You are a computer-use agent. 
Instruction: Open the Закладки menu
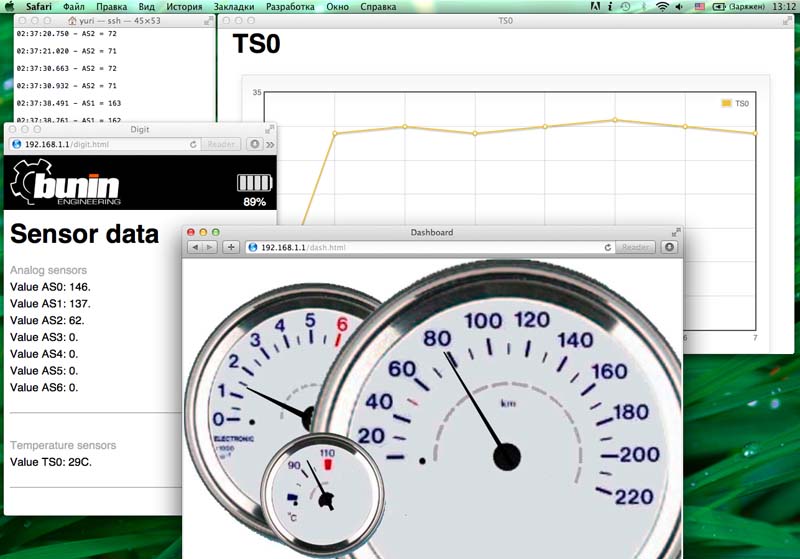tap(233, 7)
